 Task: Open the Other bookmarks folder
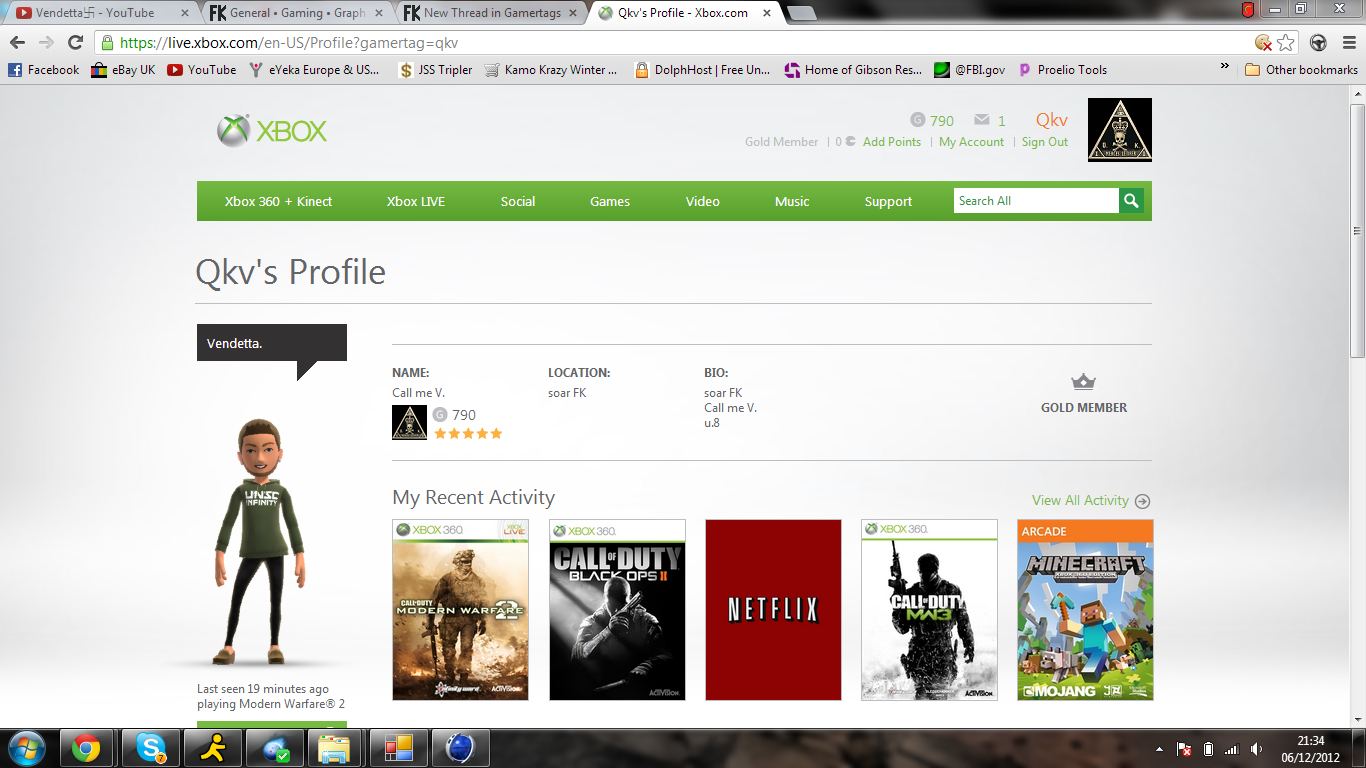pyautogui.click(x=1301, y=70)
